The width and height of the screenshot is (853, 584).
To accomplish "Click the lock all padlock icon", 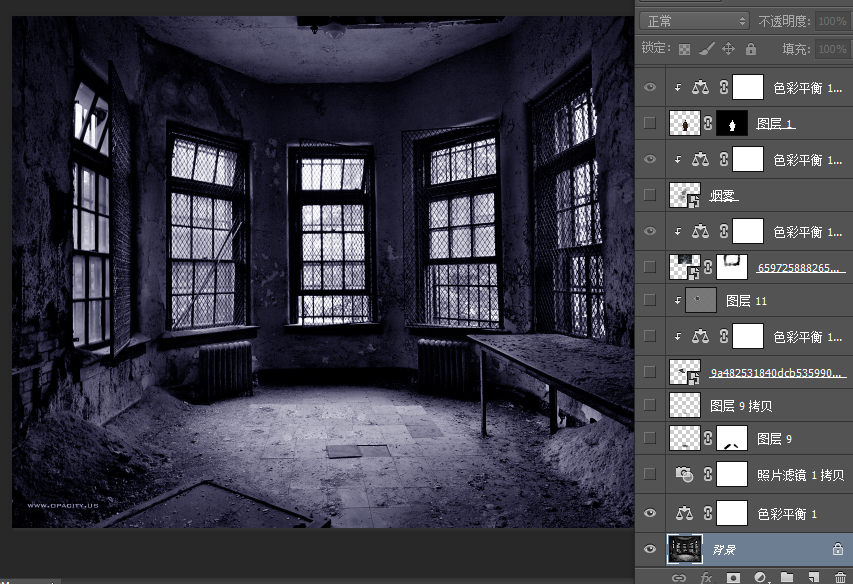I will pyautogui.click(x=750, y=48).
